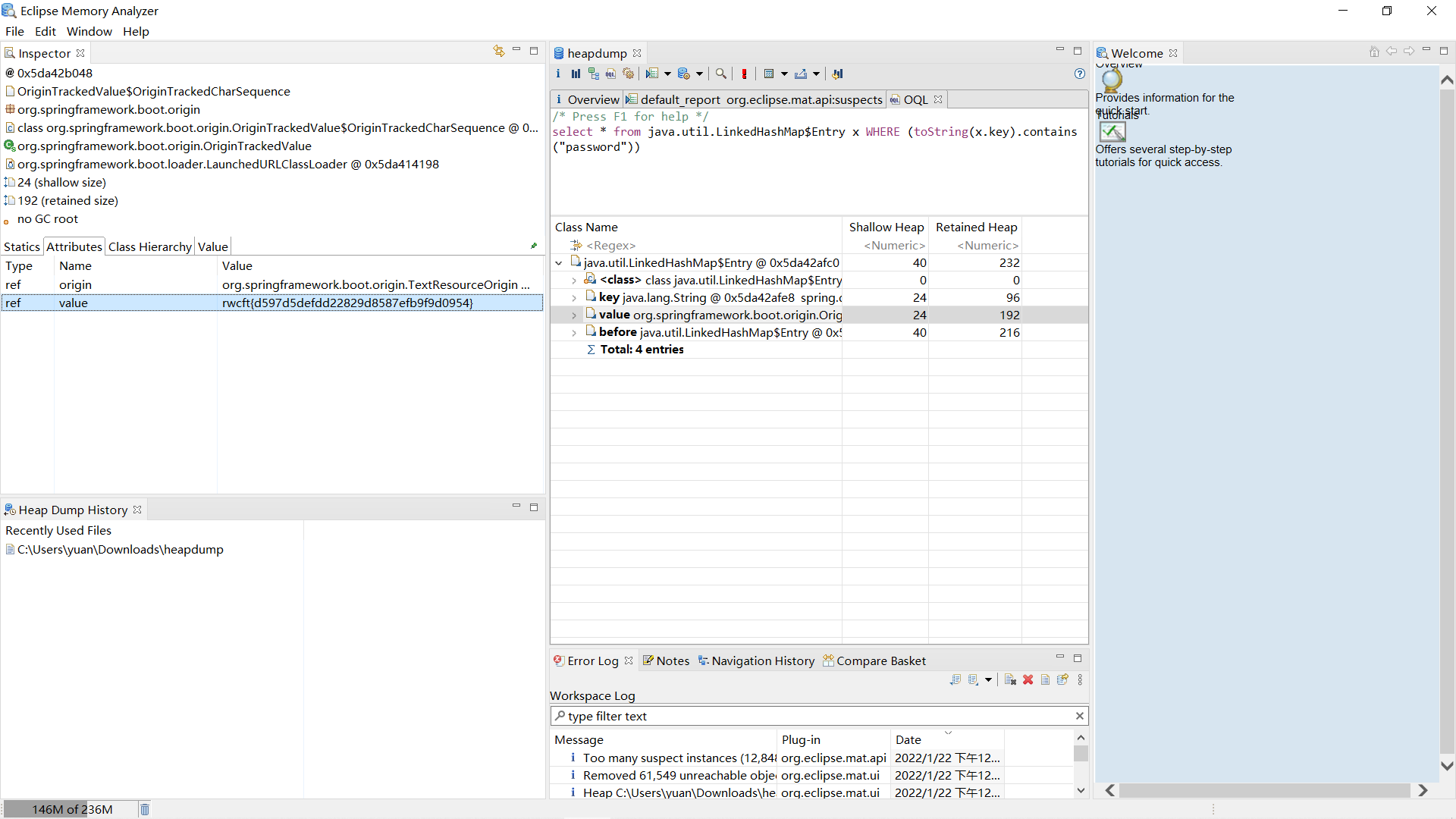This screenshot has width=1456, height=819.
Task: Click the compare heap dump chart icon
Action: pyautogui.click(x=838, y=74)
